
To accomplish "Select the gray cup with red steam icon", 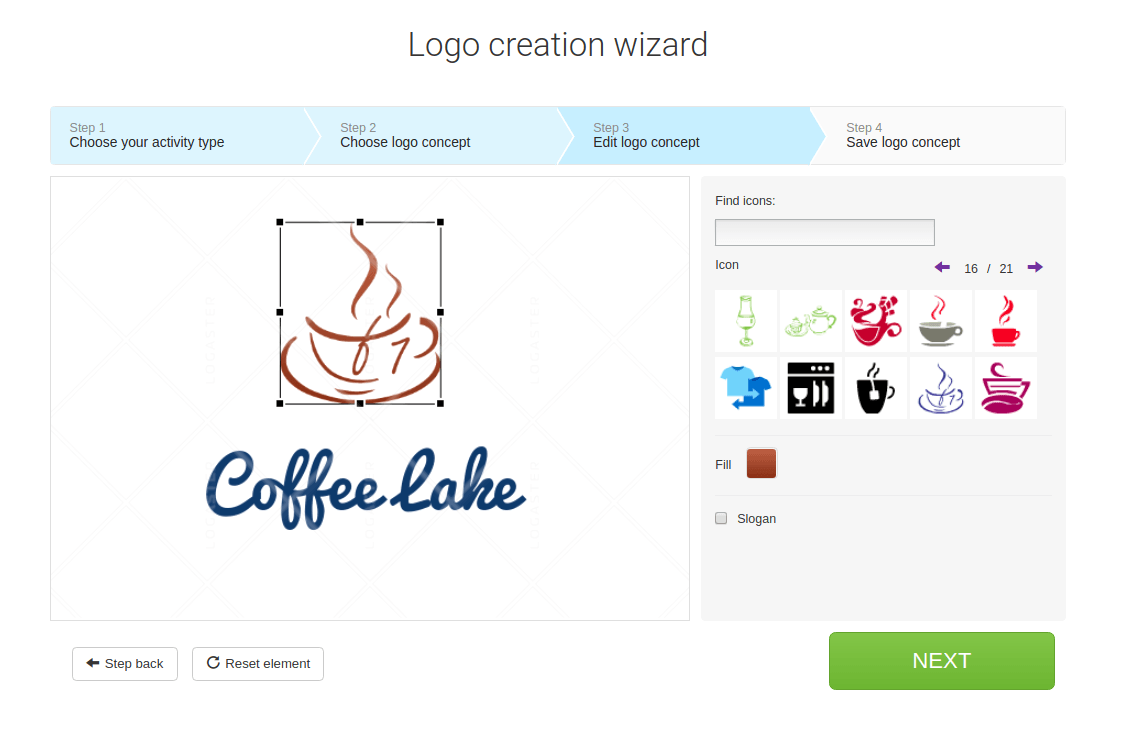I will (x=940, y=321).
